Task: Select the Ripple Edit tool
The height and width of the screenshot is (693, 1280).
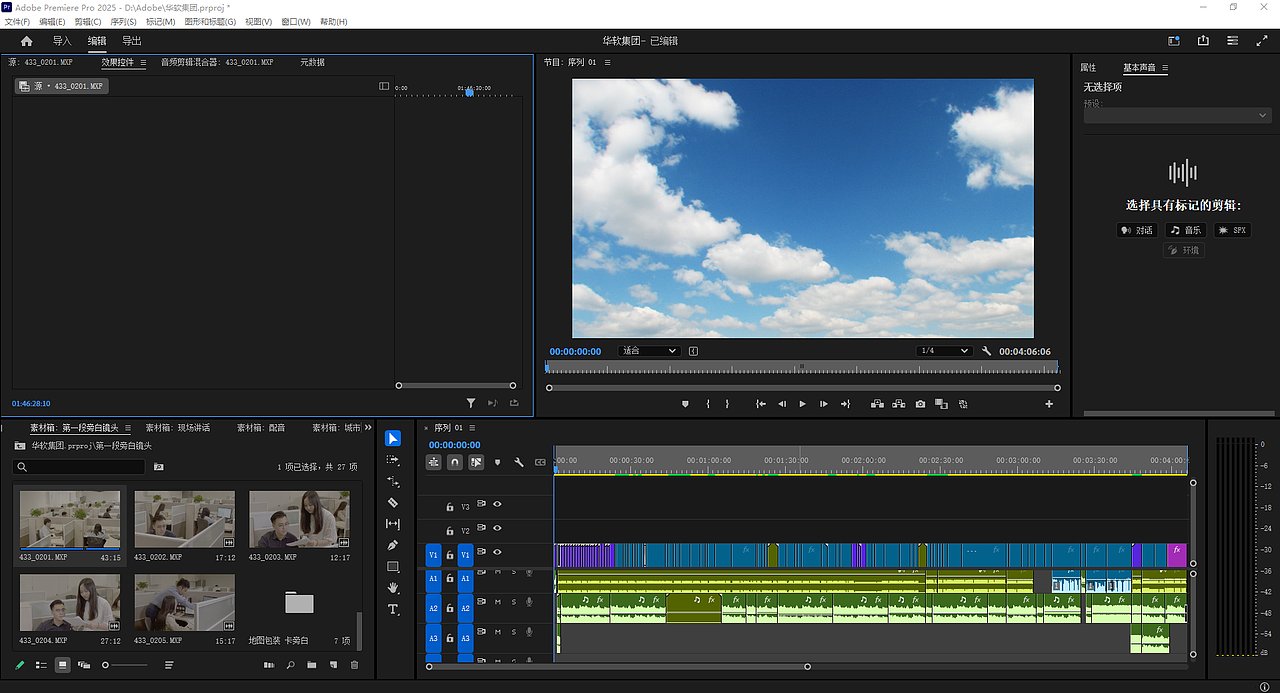Action: coord(393,481)
